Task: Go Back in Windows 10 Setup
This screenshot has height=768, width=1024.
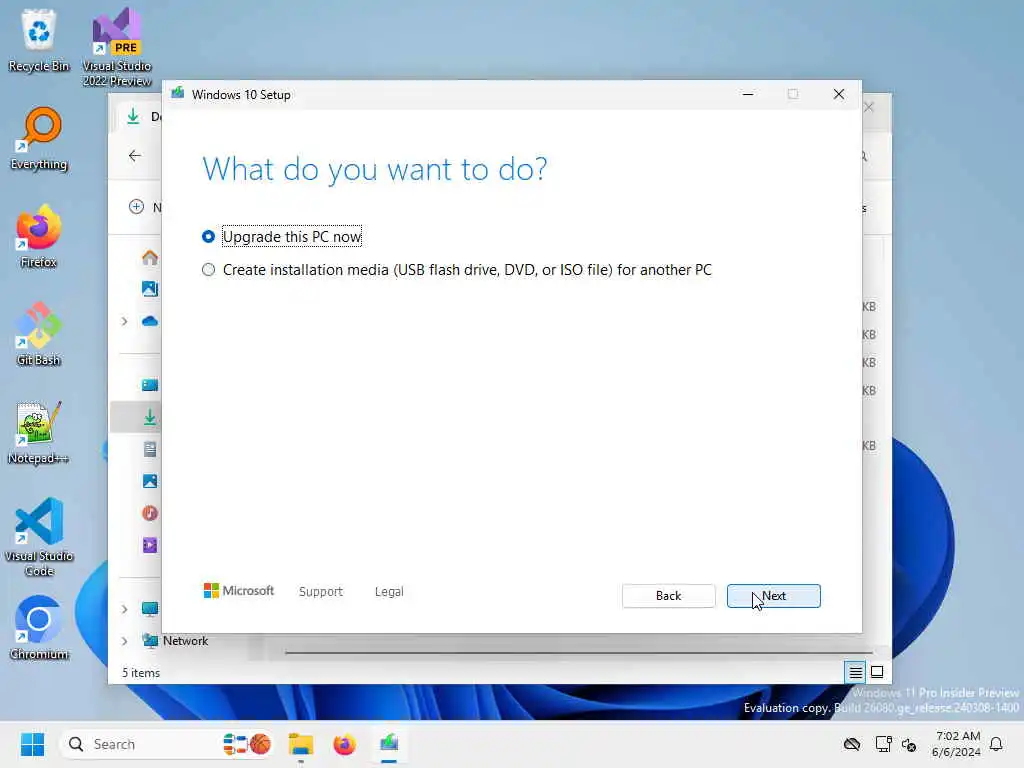Action: [x=668, y=596]
